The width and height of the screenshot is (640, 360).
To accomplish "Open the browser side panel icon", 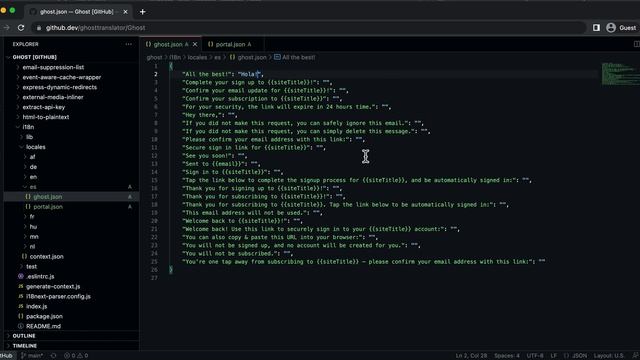I will click(x=596, y=28).
